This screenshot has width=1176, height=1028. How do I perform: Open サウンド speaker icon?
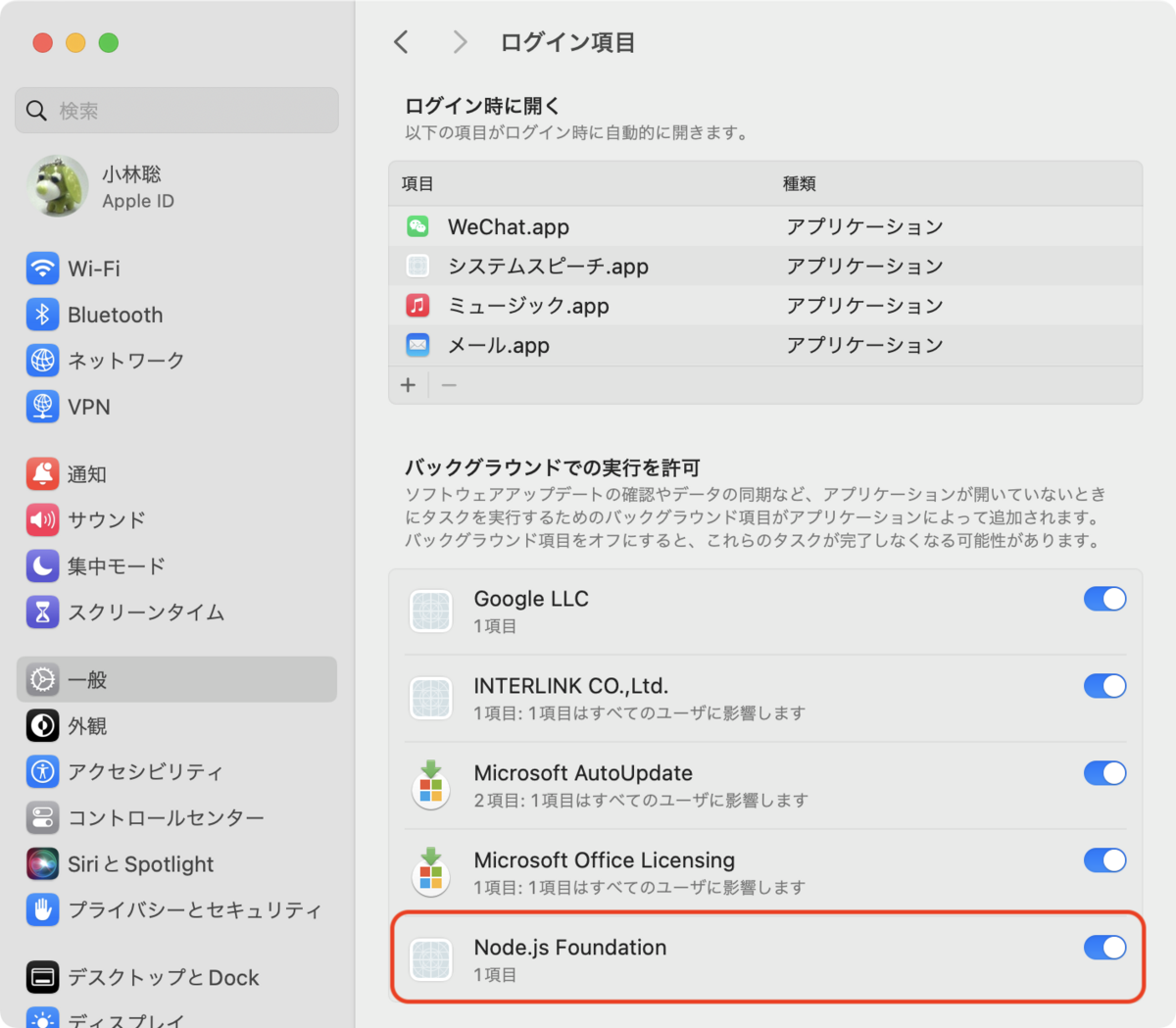click(x=42, y=520)
